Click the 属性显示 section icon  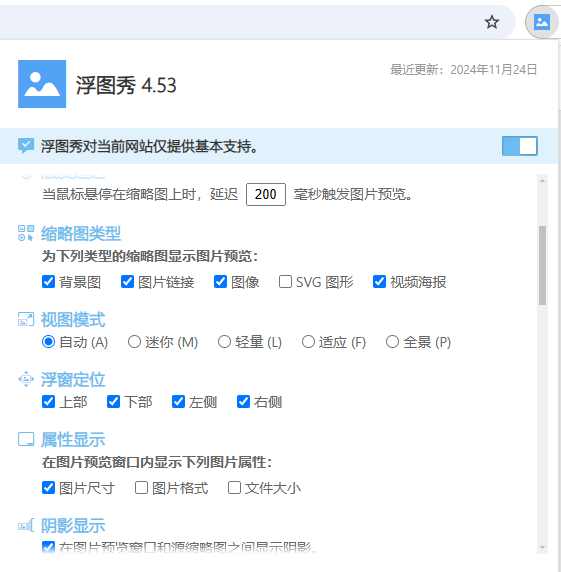(26, 439)
